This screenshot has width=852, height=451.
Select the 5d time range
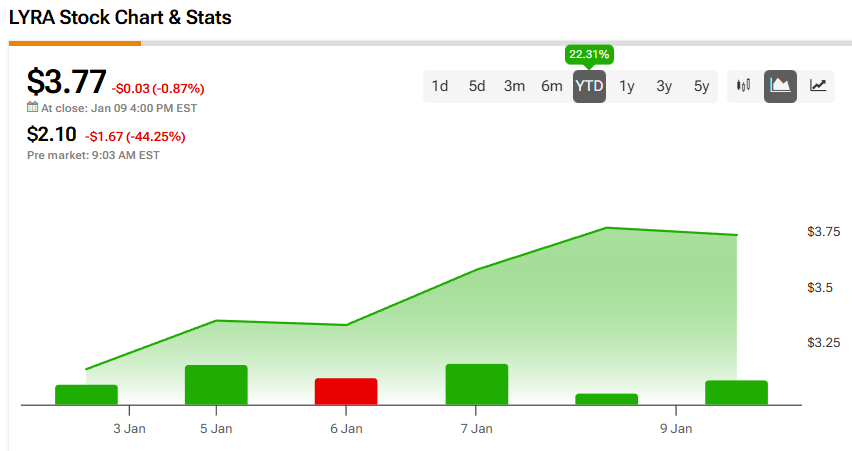477,86
